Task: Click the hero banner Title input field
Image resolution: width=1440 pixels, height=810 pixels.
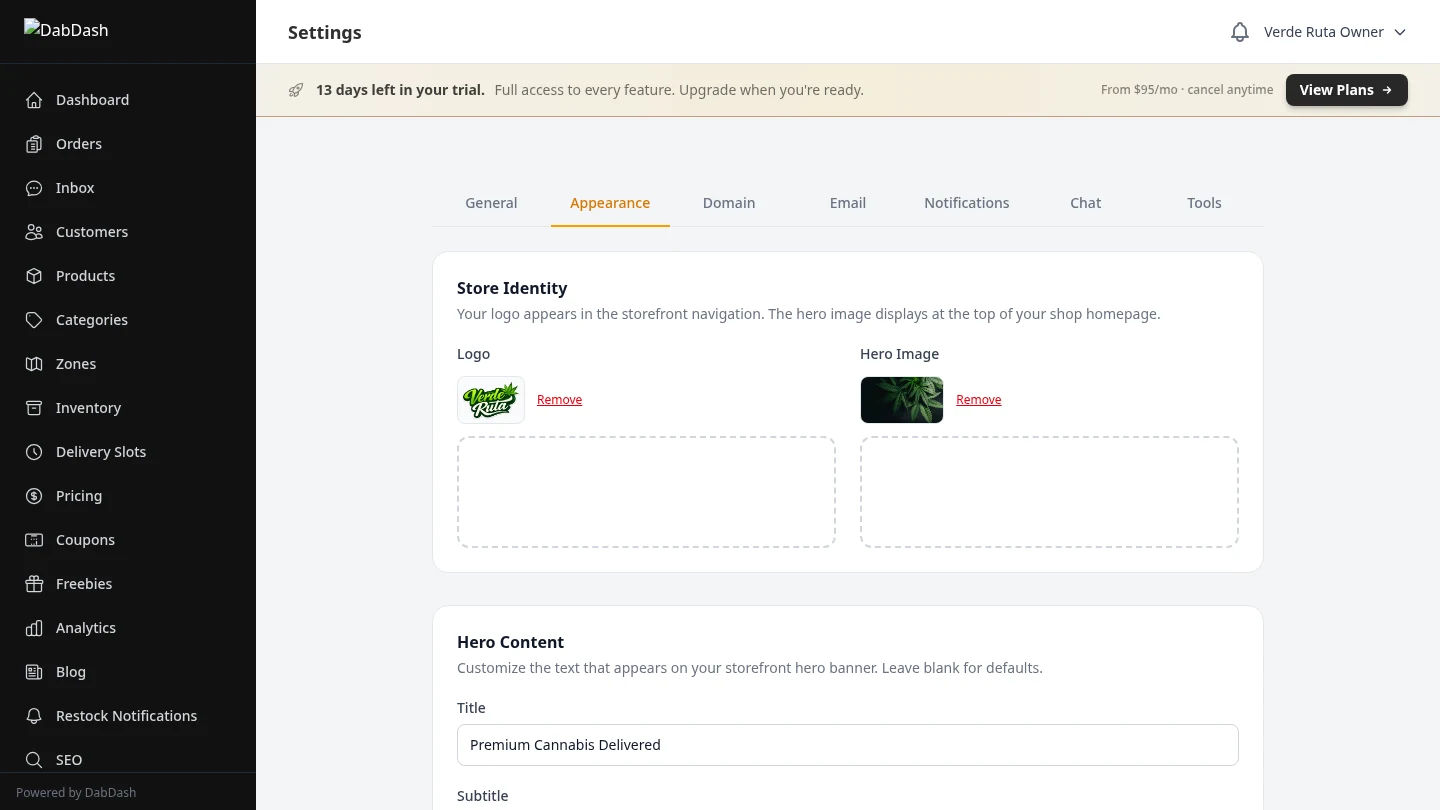Action: click(x=847, y=744)
